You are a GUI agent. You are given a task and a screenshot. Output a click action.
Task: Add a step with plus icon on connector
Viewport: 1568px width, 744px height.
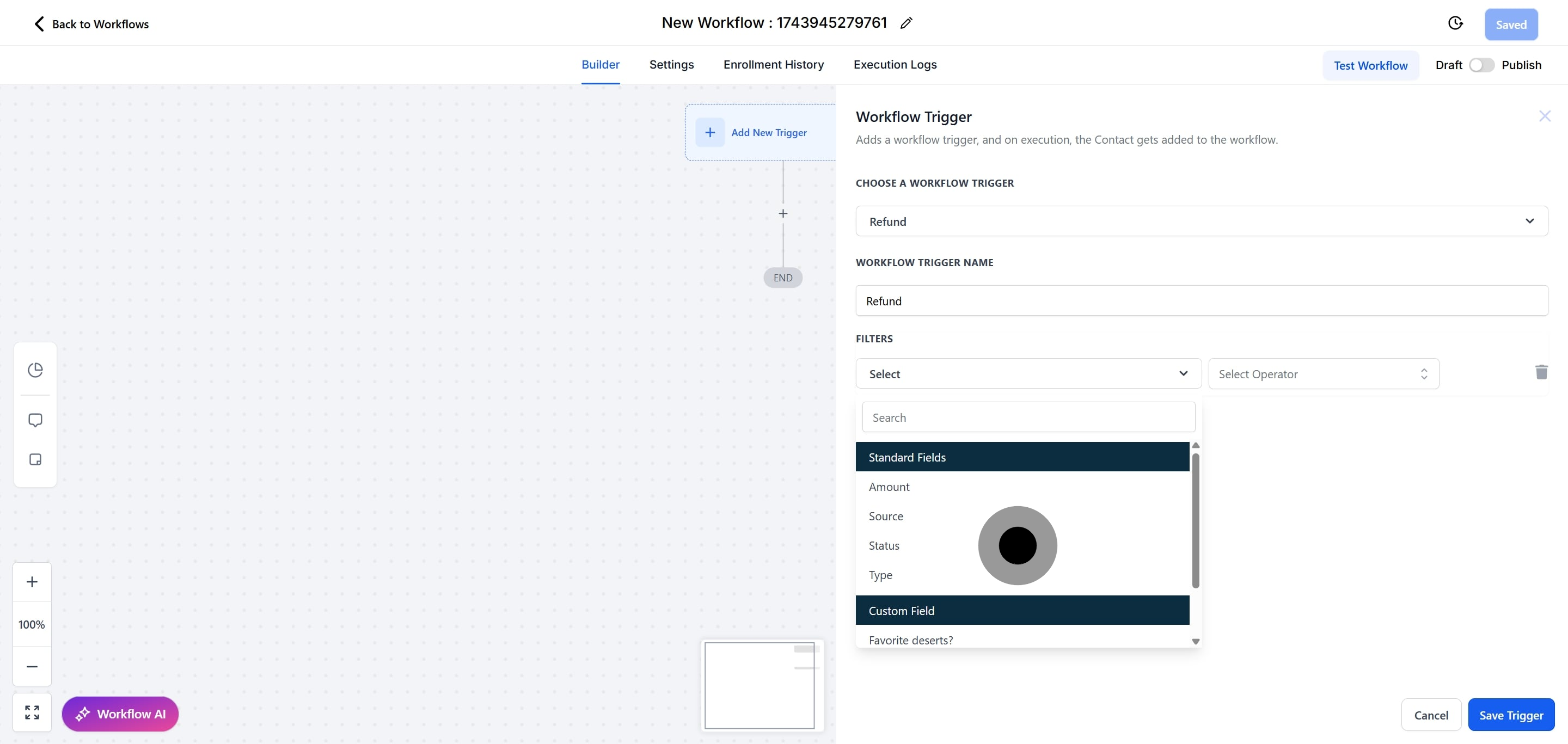(x=783, y=213)
